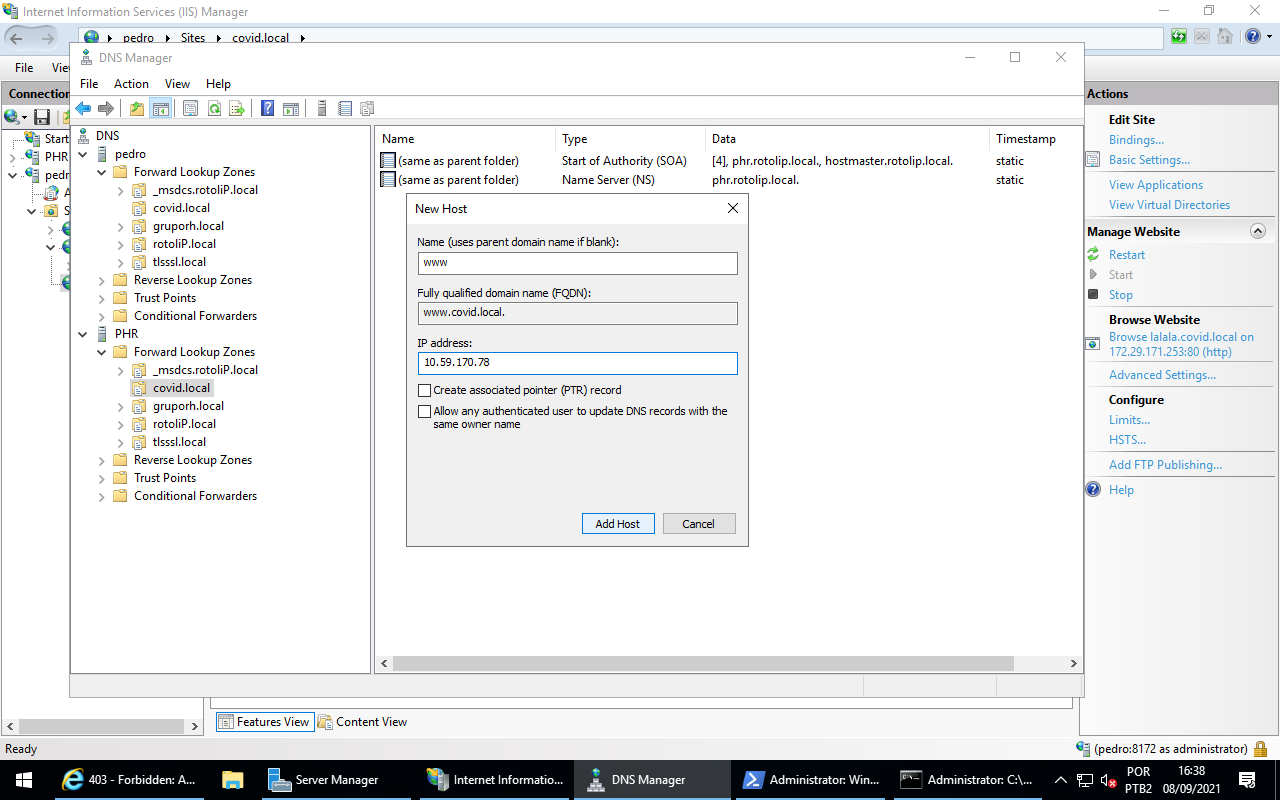The width and height of the screenshot is (1280, 800).
Task: Toggle the Show/Hide Console Tree icon
Action: (x=160, y=109)
